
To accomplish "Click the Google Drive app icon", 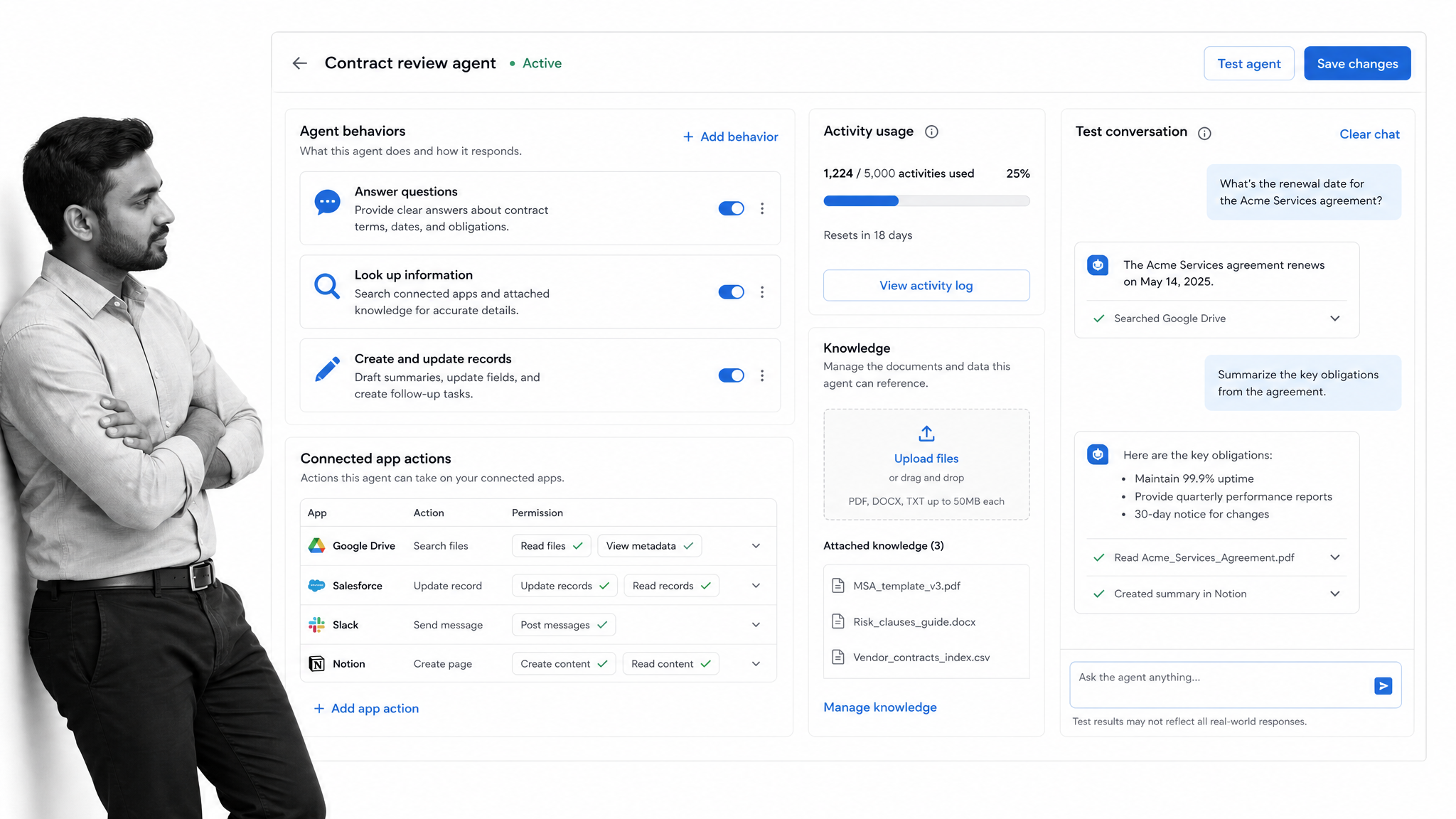I will coord(316,546).
